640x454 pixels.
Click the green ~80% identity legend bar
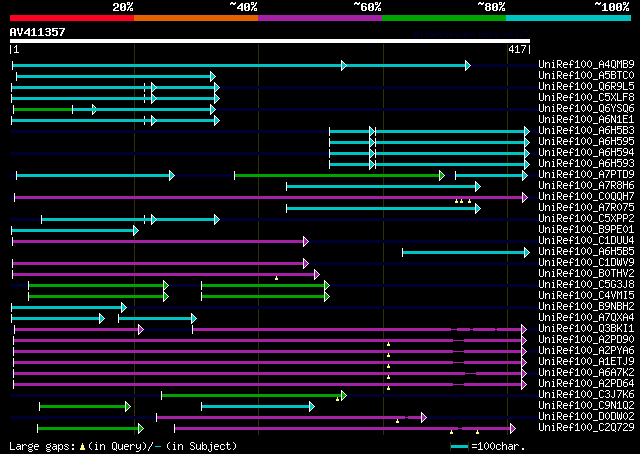444,18
